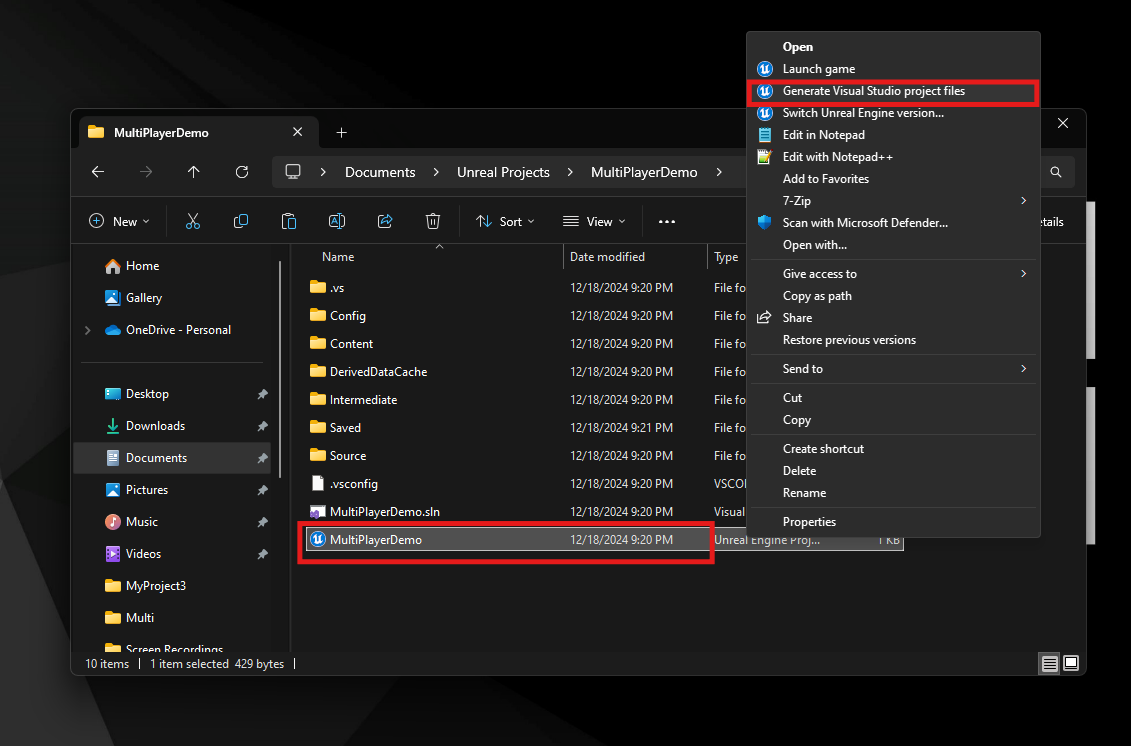Screen dimensions: 1131x746
Task: Open the View dropdown menu
Action: point(594,221)
